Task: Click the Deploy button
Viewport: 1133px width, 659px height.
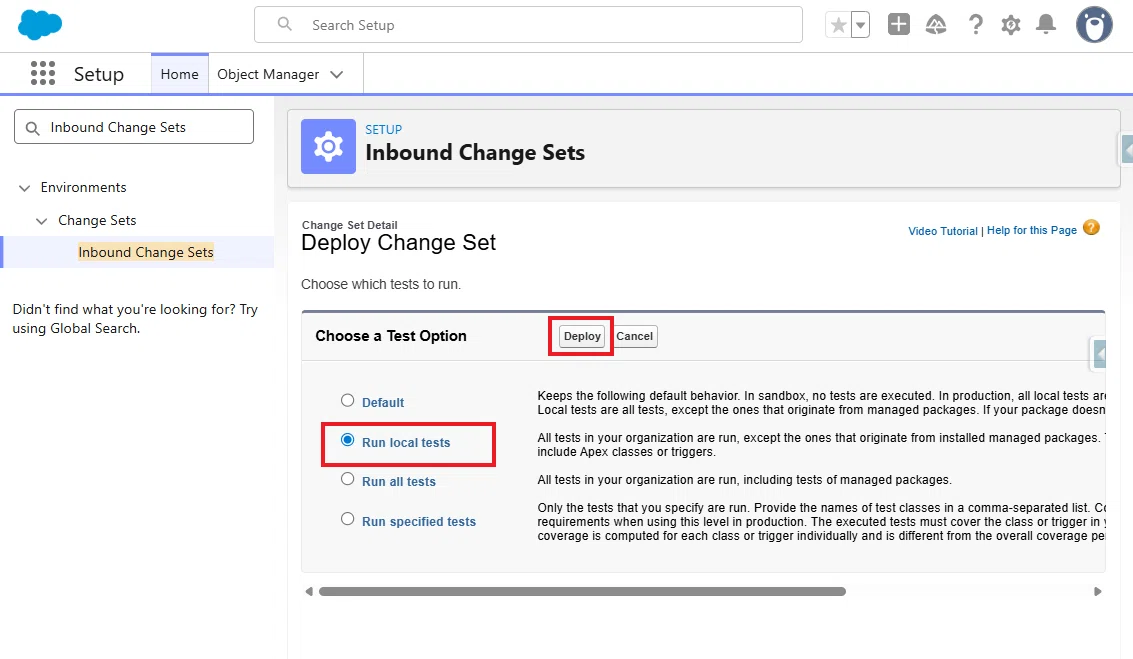Action: click(582, 336)
